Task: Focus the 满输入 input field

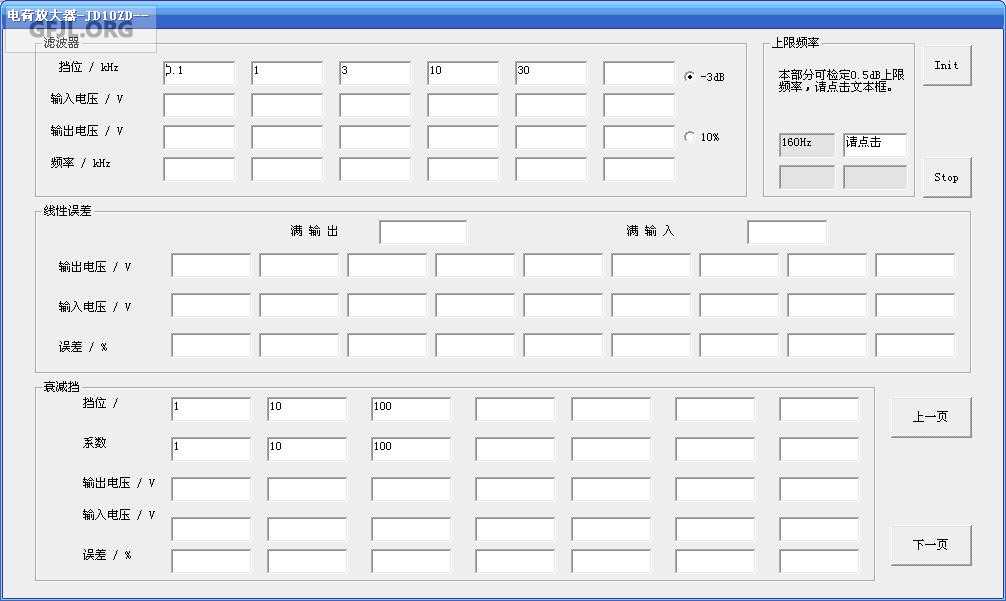Action: coord(786,232)
